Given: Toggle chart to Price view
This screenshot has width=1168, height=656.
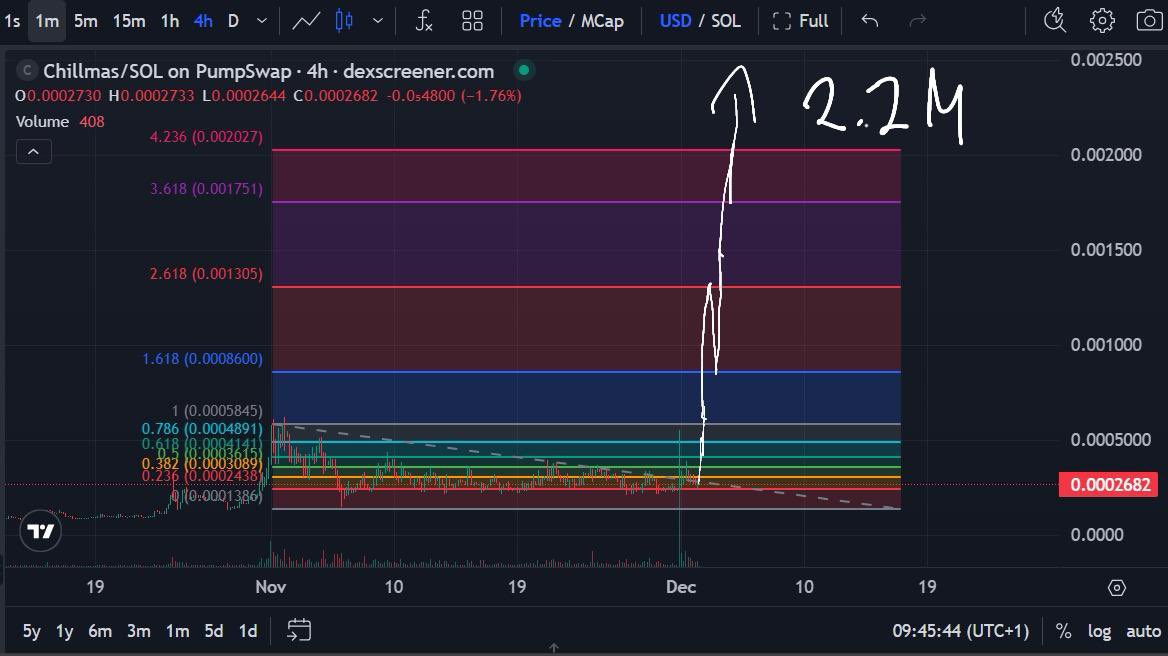Looking at the screenshot, I should click(540, 21).
